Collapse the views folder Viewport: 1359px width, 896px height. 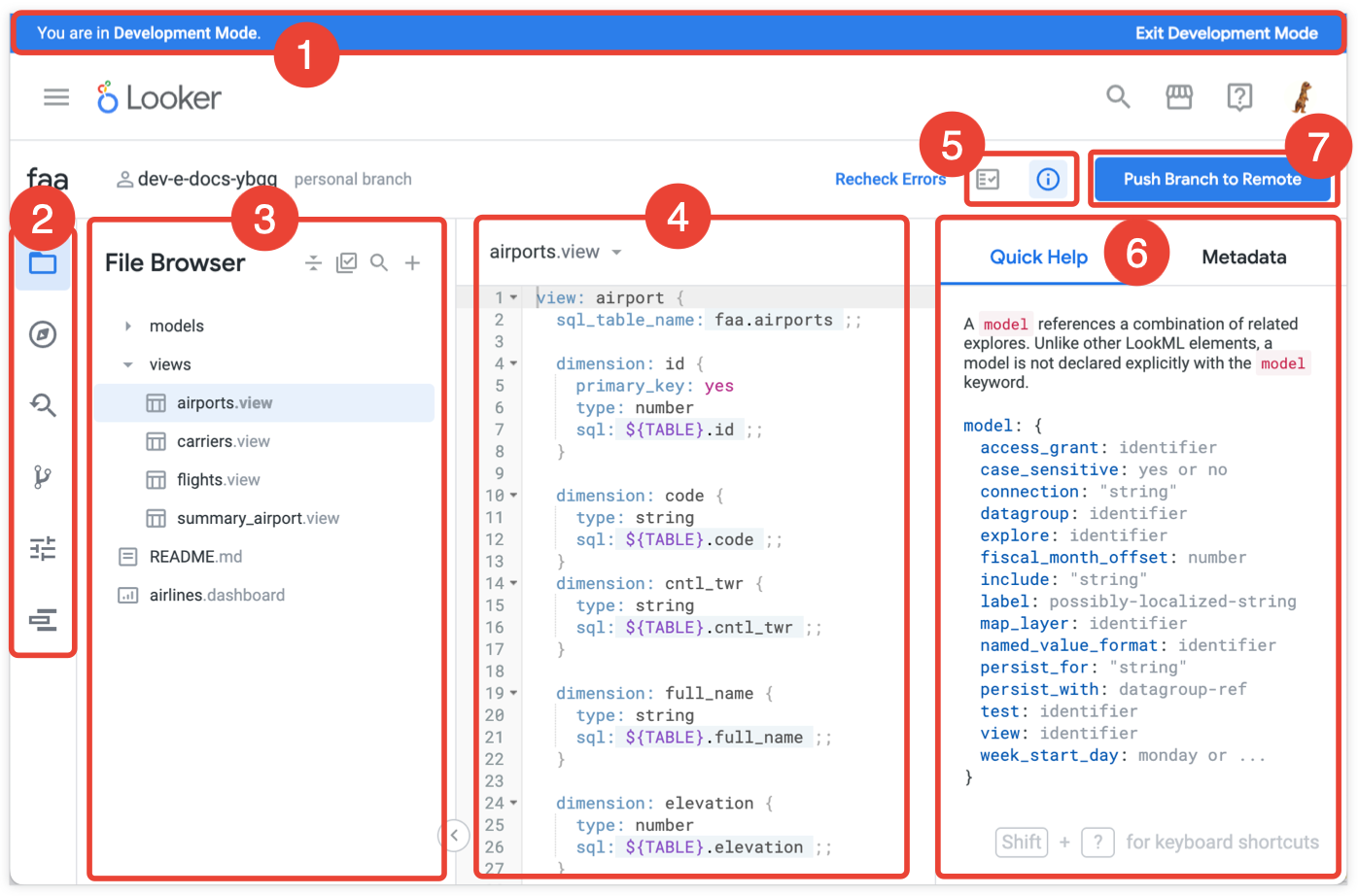128,365
